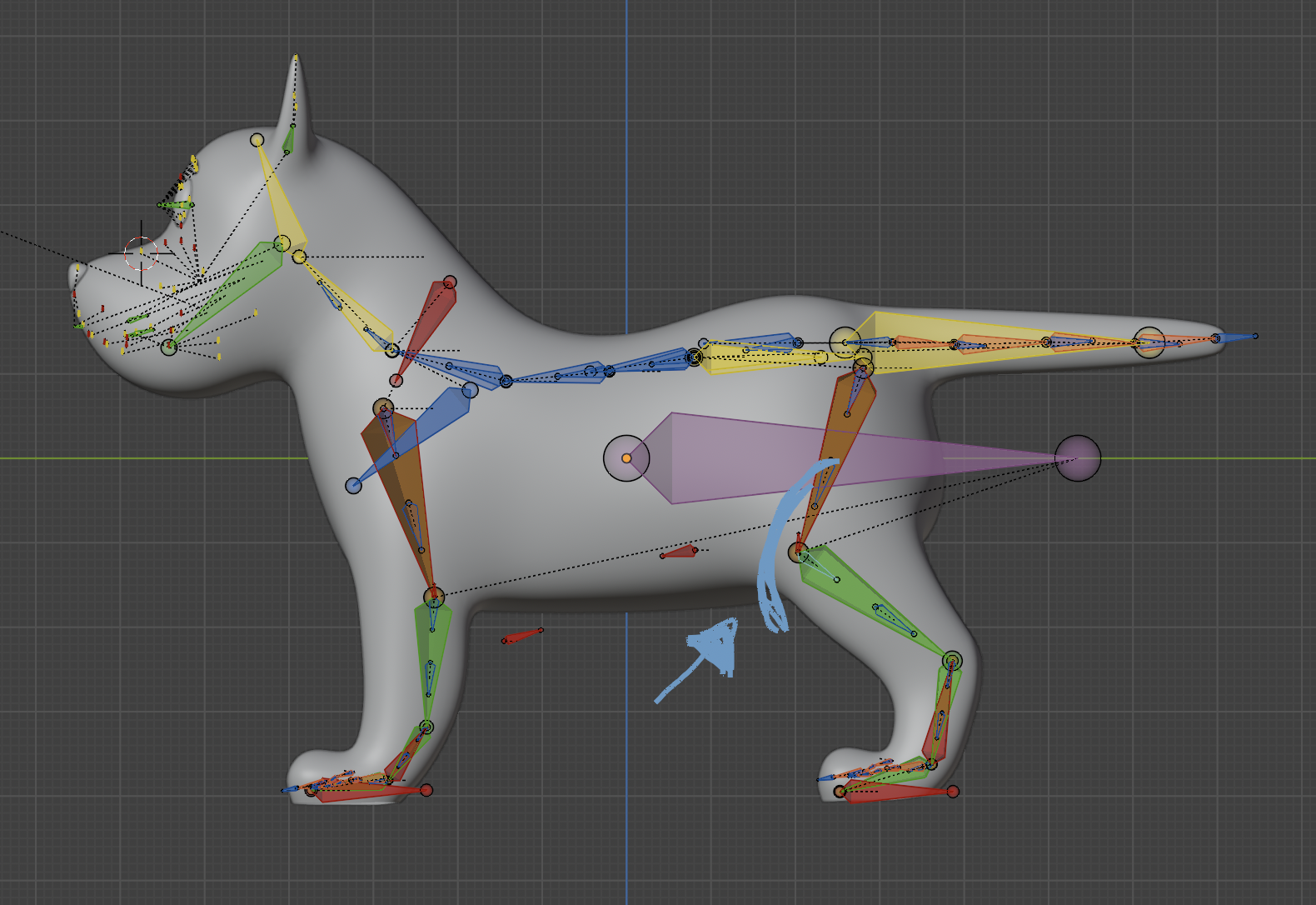The height and width of the screenshot is (905, 1316).
Task: Click the blue sphere at the chest front
Action: pos(354,485)
